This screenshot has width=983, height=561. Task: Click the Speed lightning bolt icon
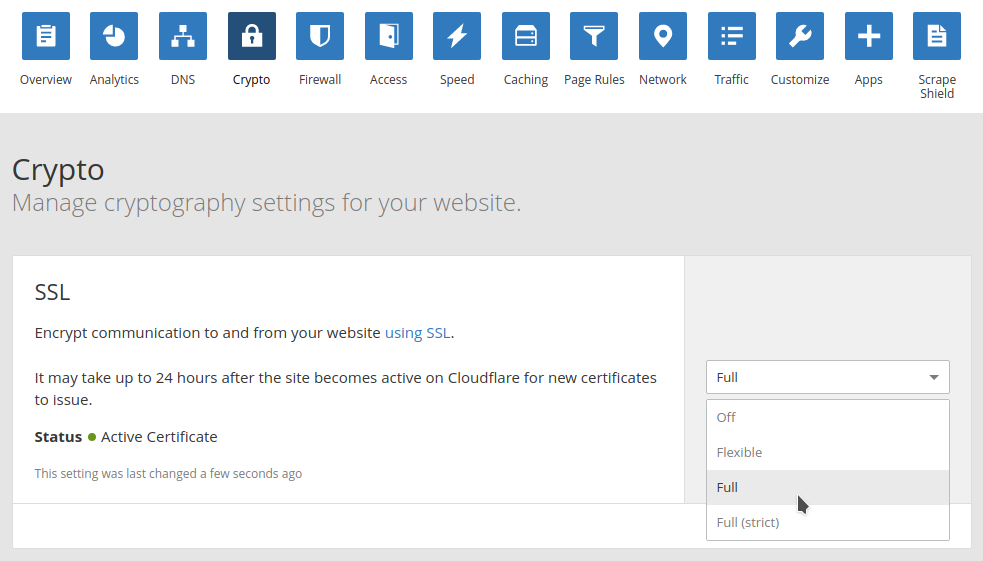pyautogui.click(x=457, y=37)
